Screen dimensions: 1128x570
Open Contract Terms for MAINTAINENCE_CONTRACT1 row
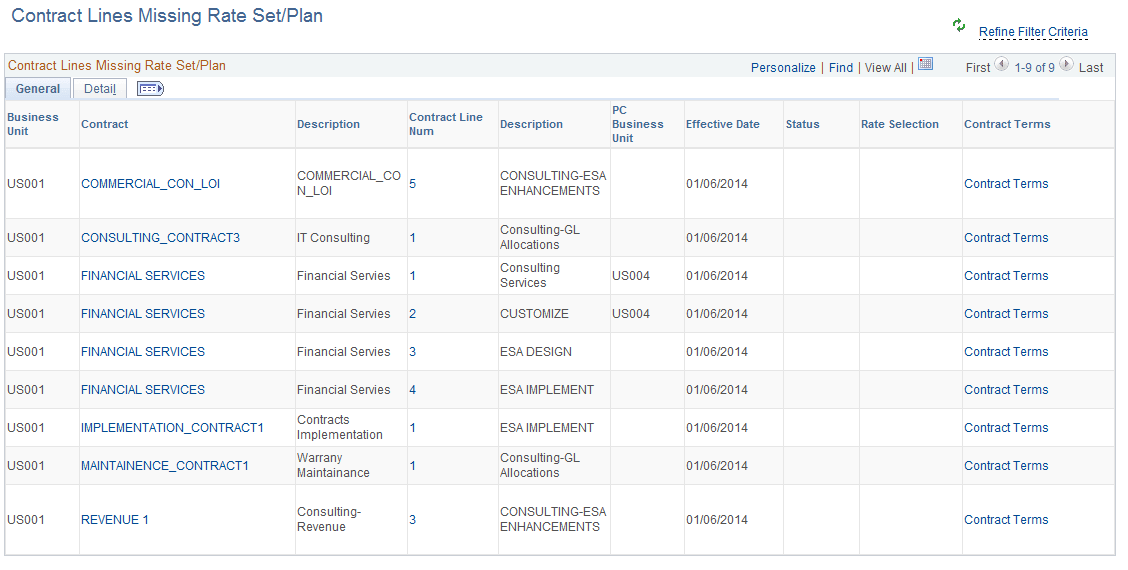tap(1006, 466)
